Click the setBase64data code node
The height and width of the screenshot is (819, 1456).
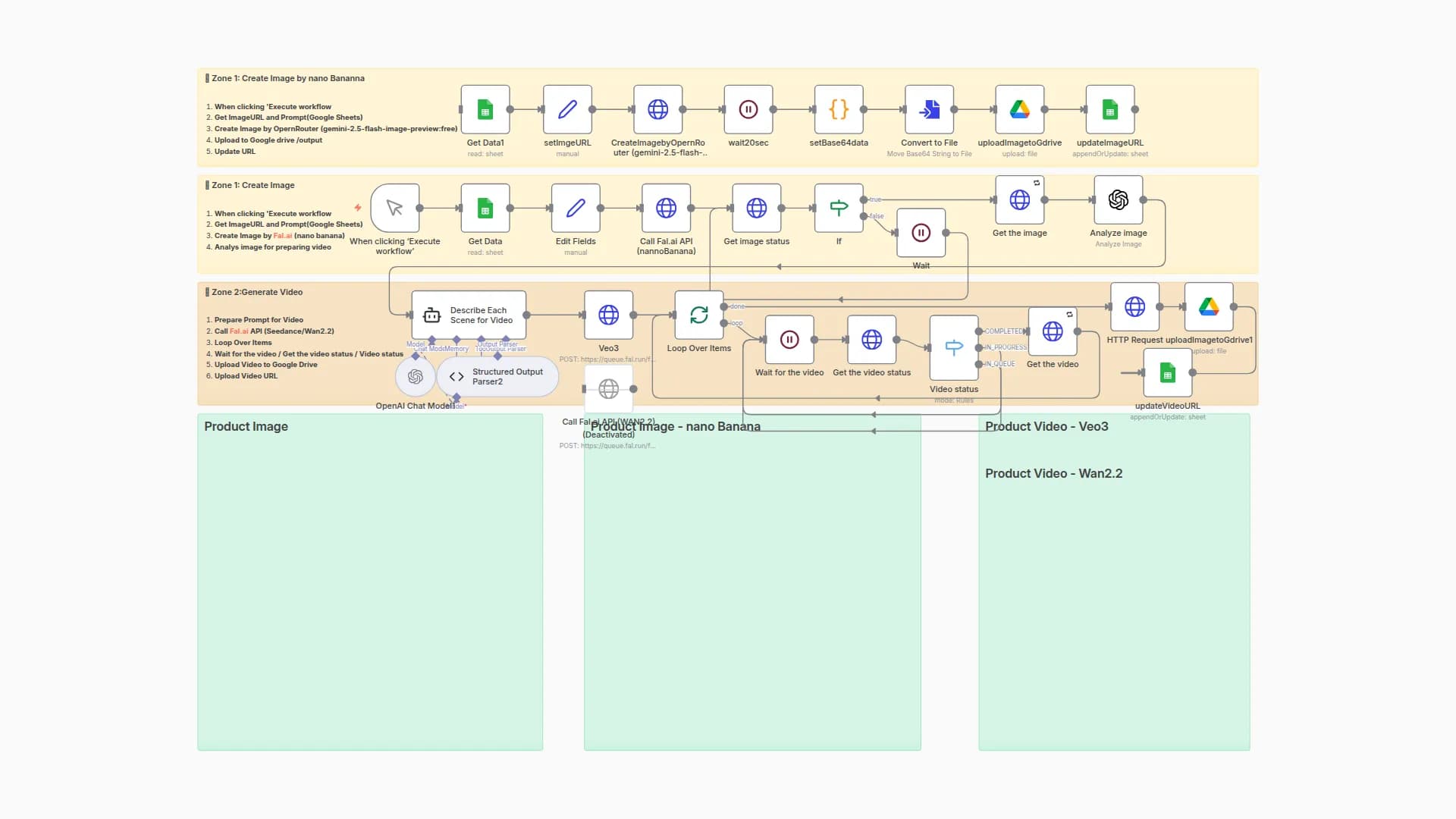[838, 109]
